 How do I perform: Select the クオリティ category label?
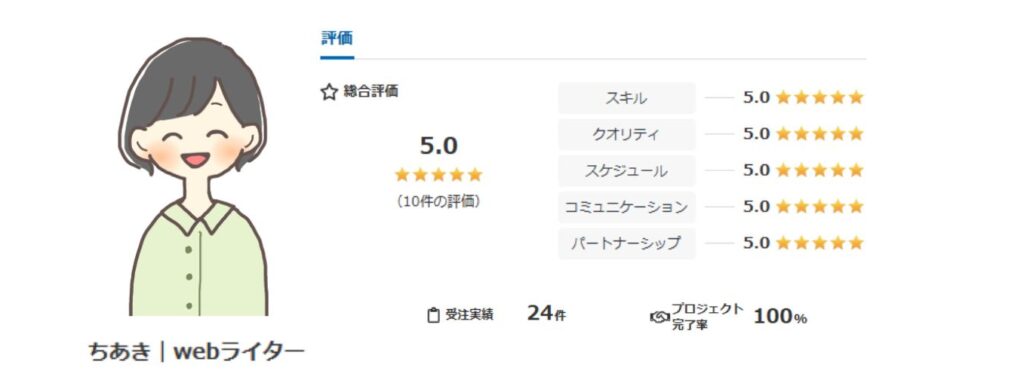[x=626, y=135]
